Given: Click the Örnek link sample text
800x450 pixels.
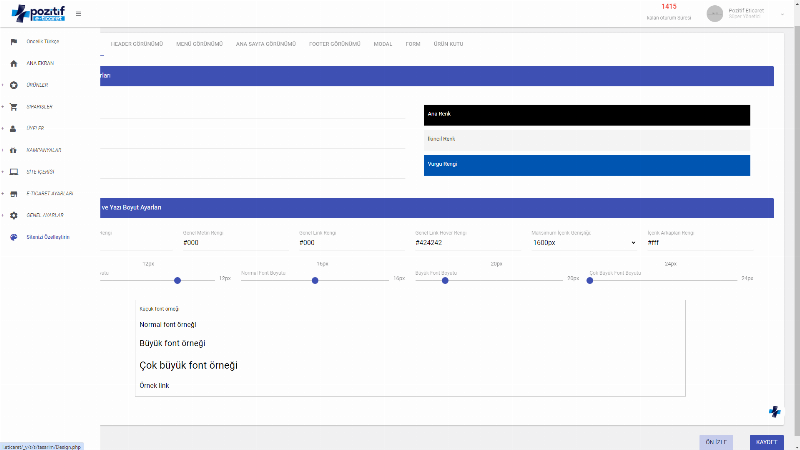Looking at the screenshot, I should point(154,386).
